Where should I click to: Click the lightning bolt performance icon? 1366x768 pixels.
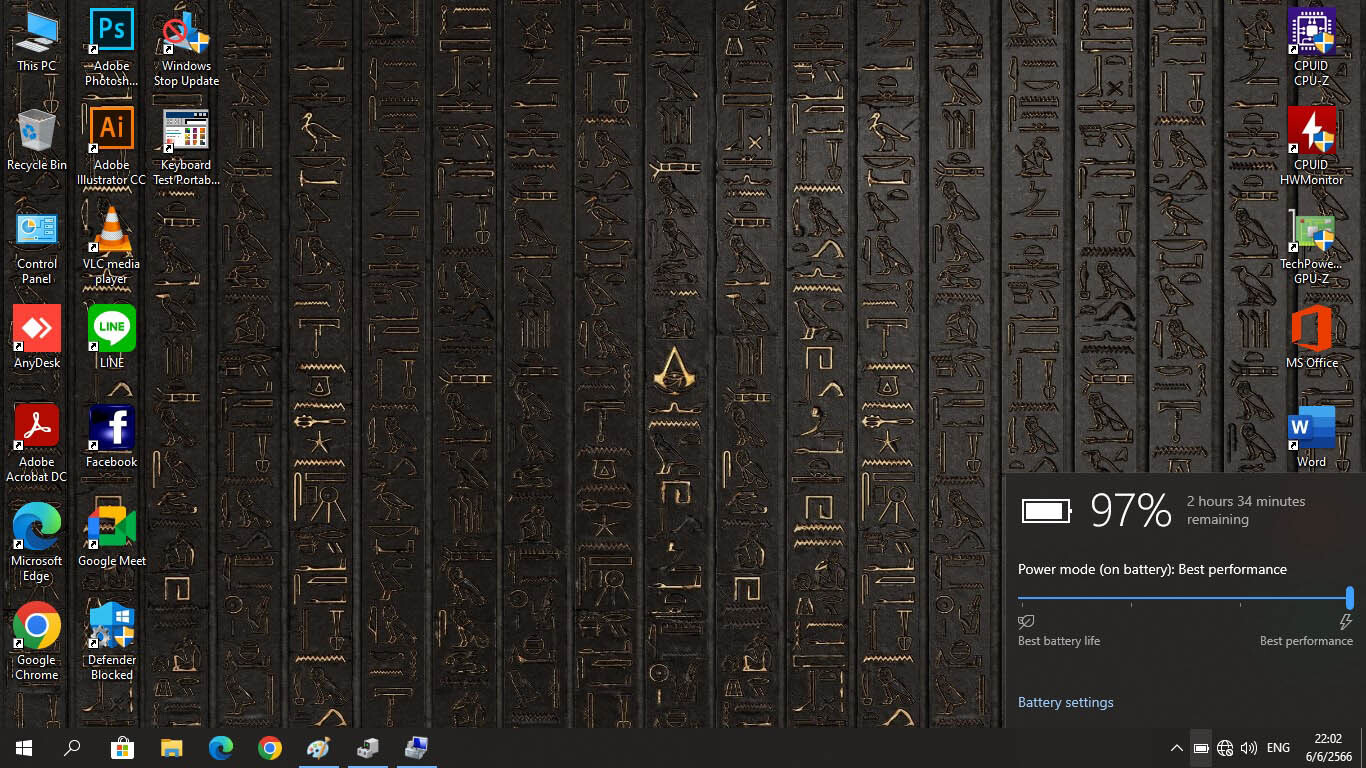pos(1345,622)
